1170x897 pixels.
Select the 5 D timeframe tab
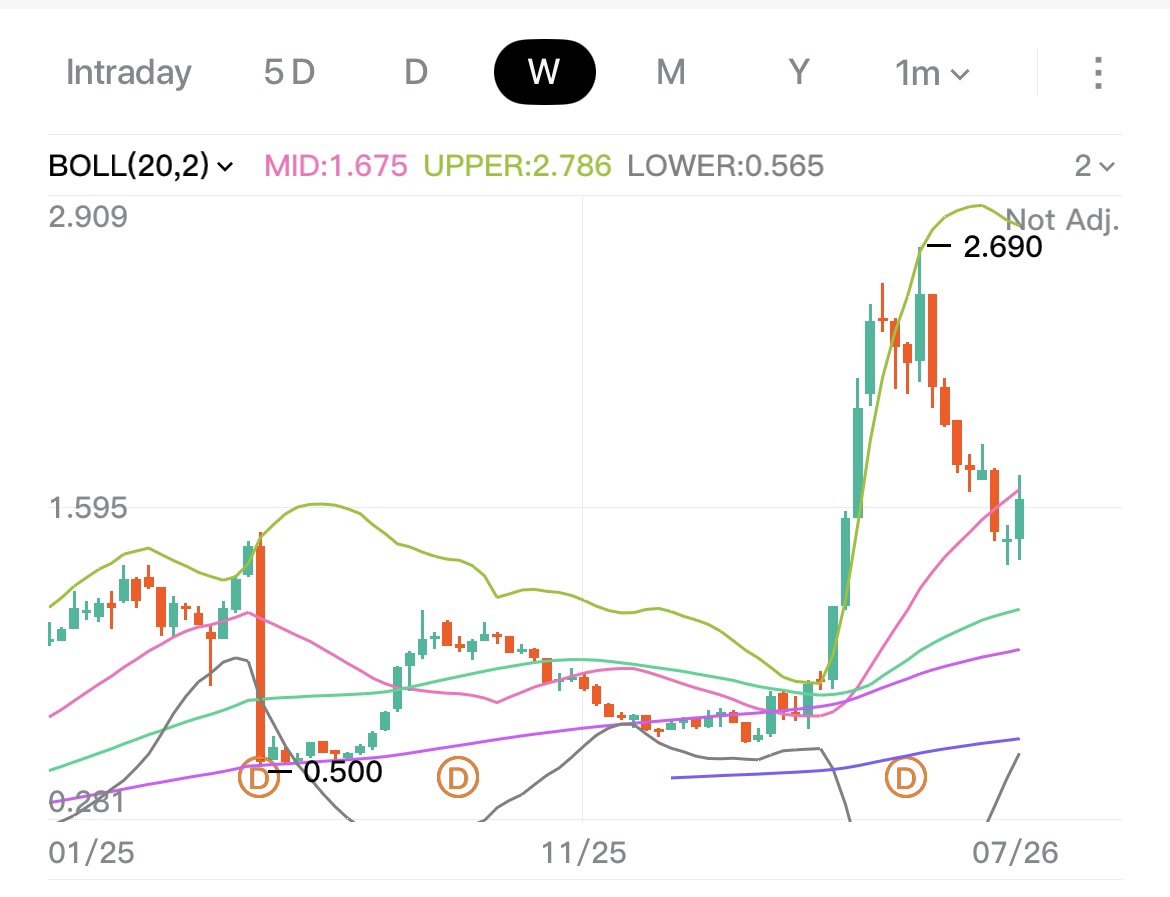(x=290, y=72)
